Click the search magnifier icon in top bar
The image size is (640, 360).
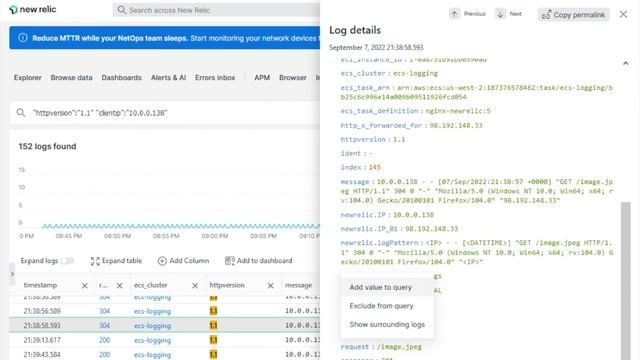[x=121, y=10]
